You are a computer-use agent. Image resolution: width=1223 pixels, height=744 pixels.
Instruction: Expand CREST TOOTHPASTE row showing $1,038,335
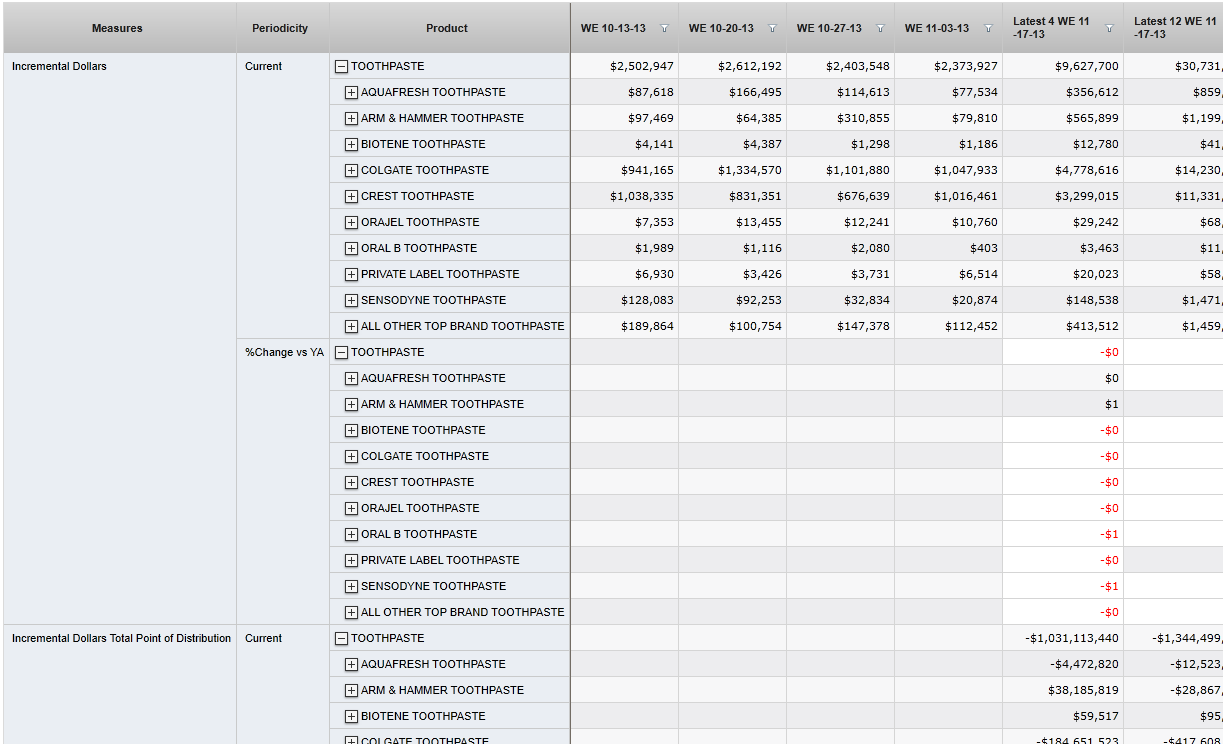tap(351, 197)
